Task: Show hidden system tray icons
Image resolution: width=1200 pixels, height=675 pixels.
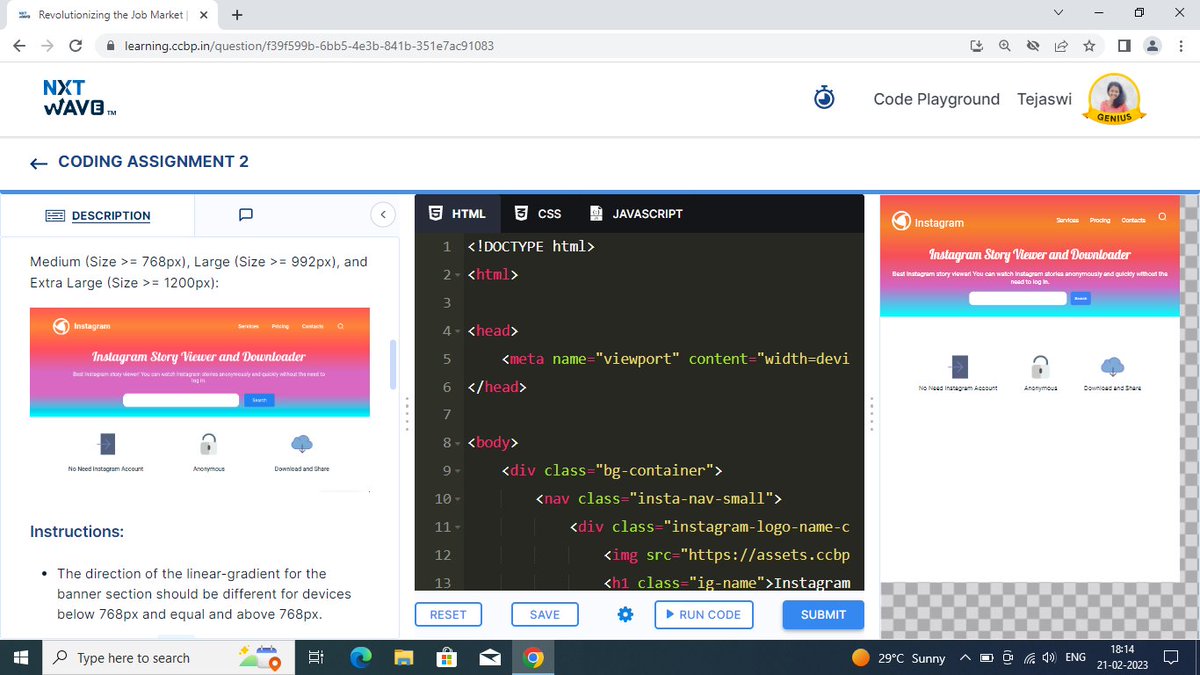Action: (965, 658)
